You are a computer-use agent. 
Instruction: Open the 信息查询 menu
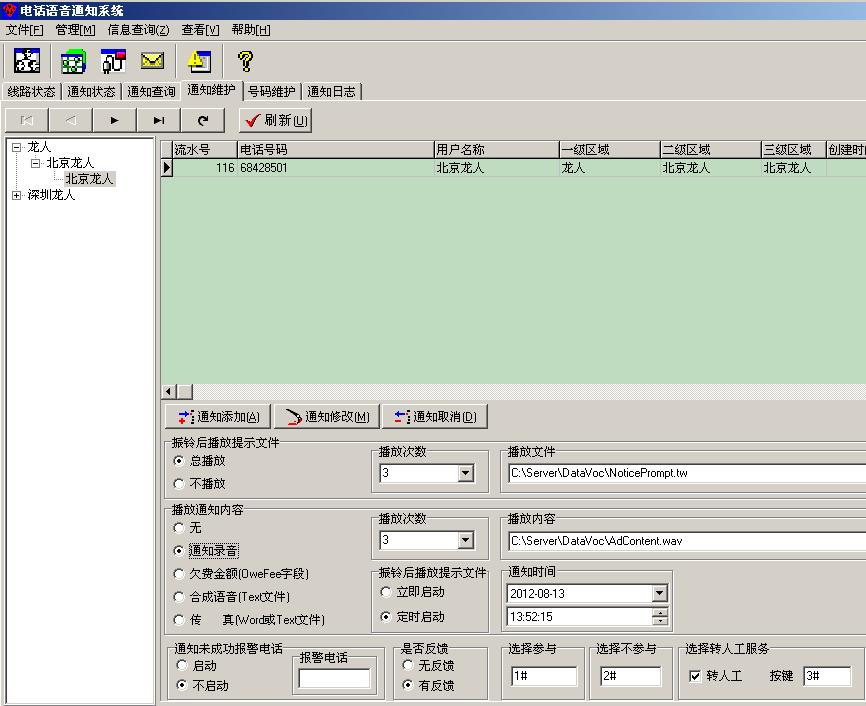tap(138, 30)
